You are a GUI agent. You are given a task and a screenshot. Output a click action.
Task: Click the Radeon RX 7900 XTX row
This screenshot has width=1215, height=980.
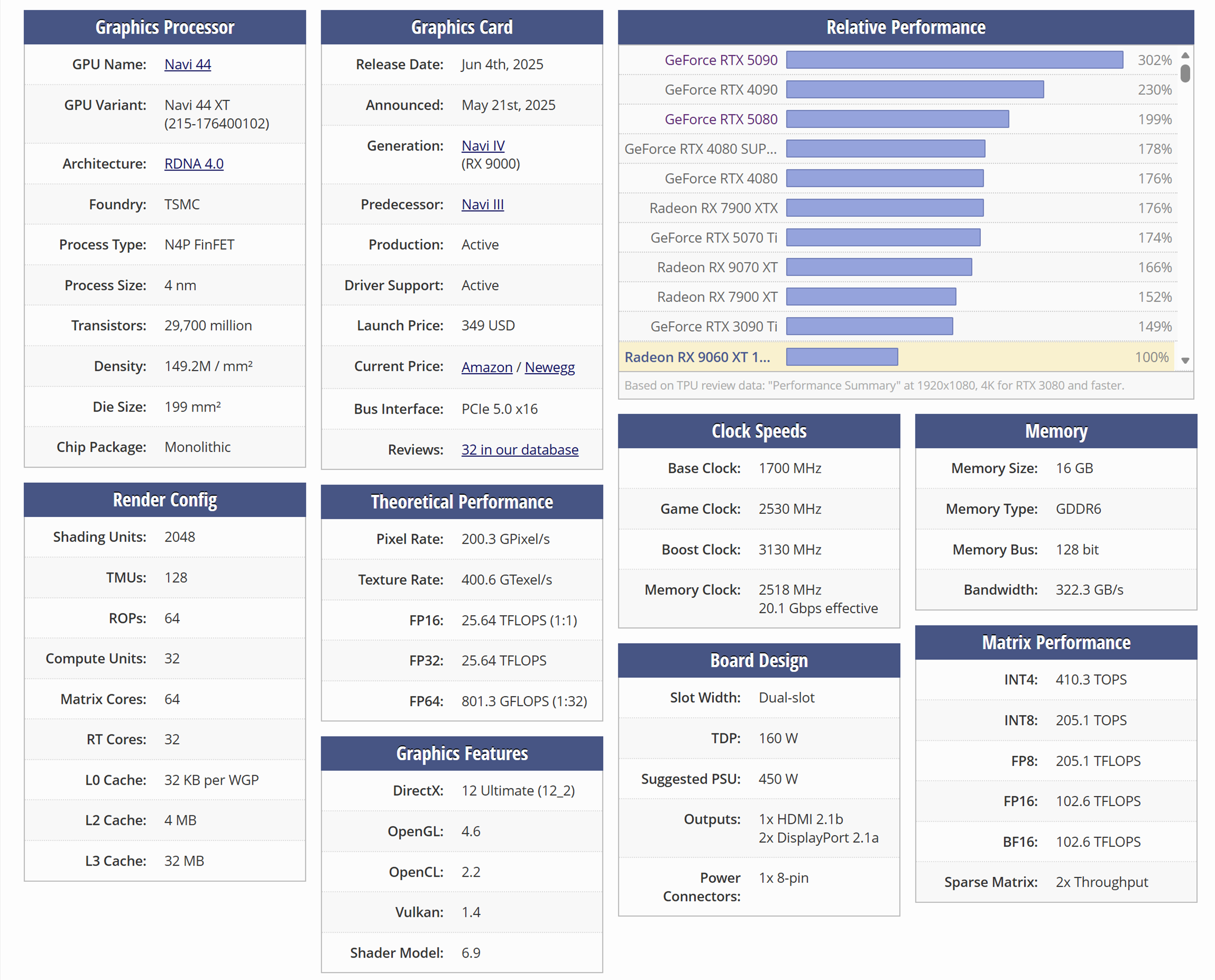(x=898, y=208)
